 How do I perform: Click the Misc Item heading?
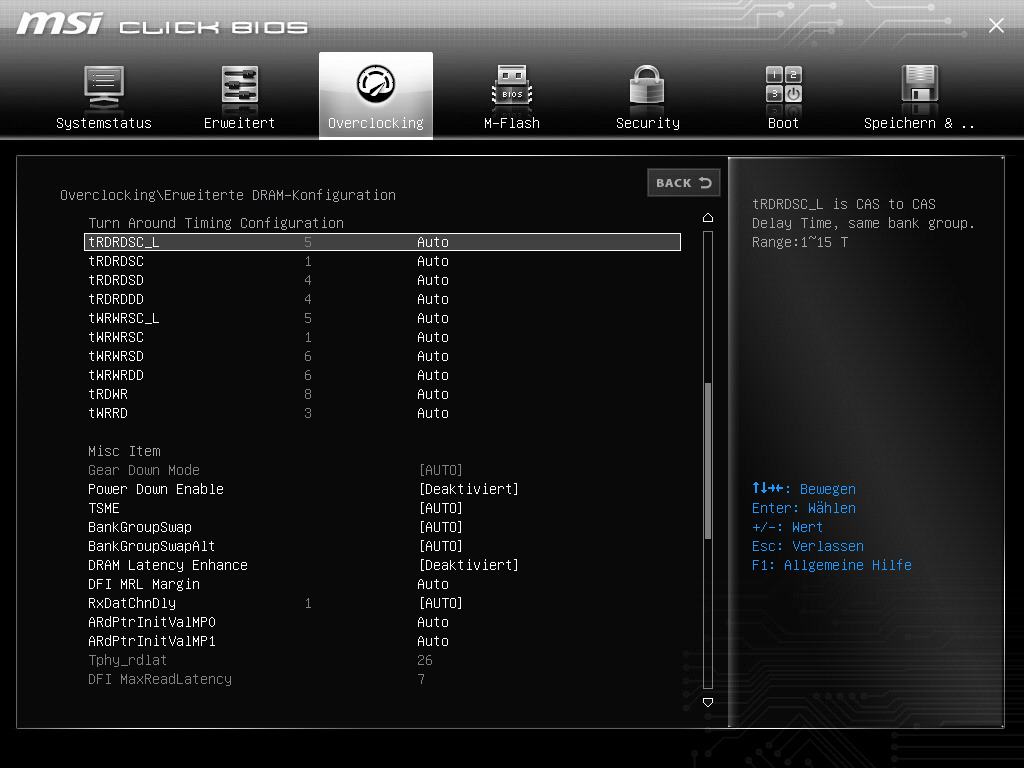pos(124,451)
